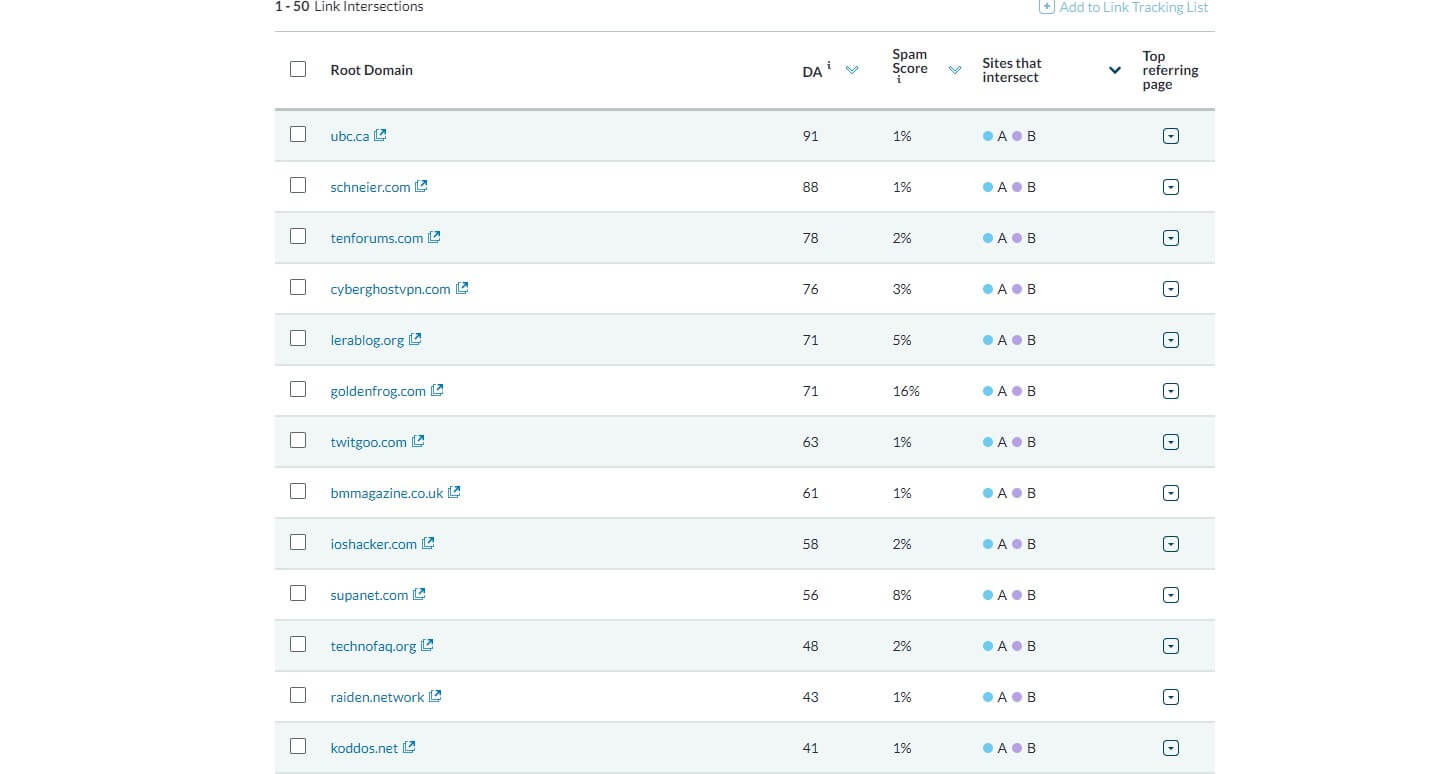The width and height of the screenshot is (1437, 774).
Task: Click 8% spam score for supanet.com
Action: [902, 595]
